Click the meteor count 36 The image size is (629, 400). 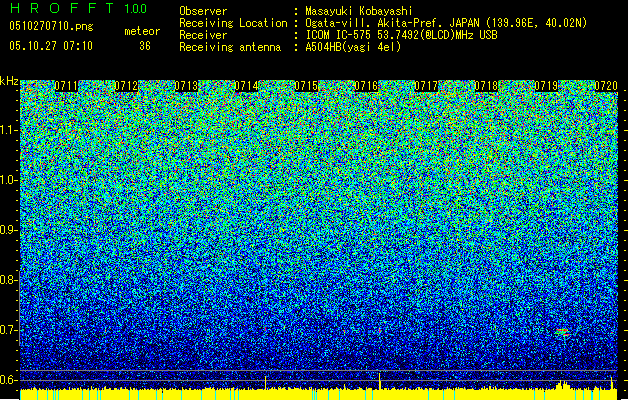click(145, 46)
